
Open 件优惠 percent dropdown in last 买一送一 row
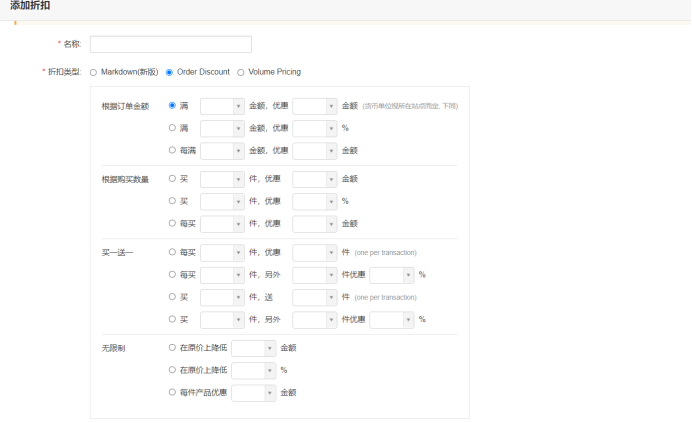[x=392, y=320]
